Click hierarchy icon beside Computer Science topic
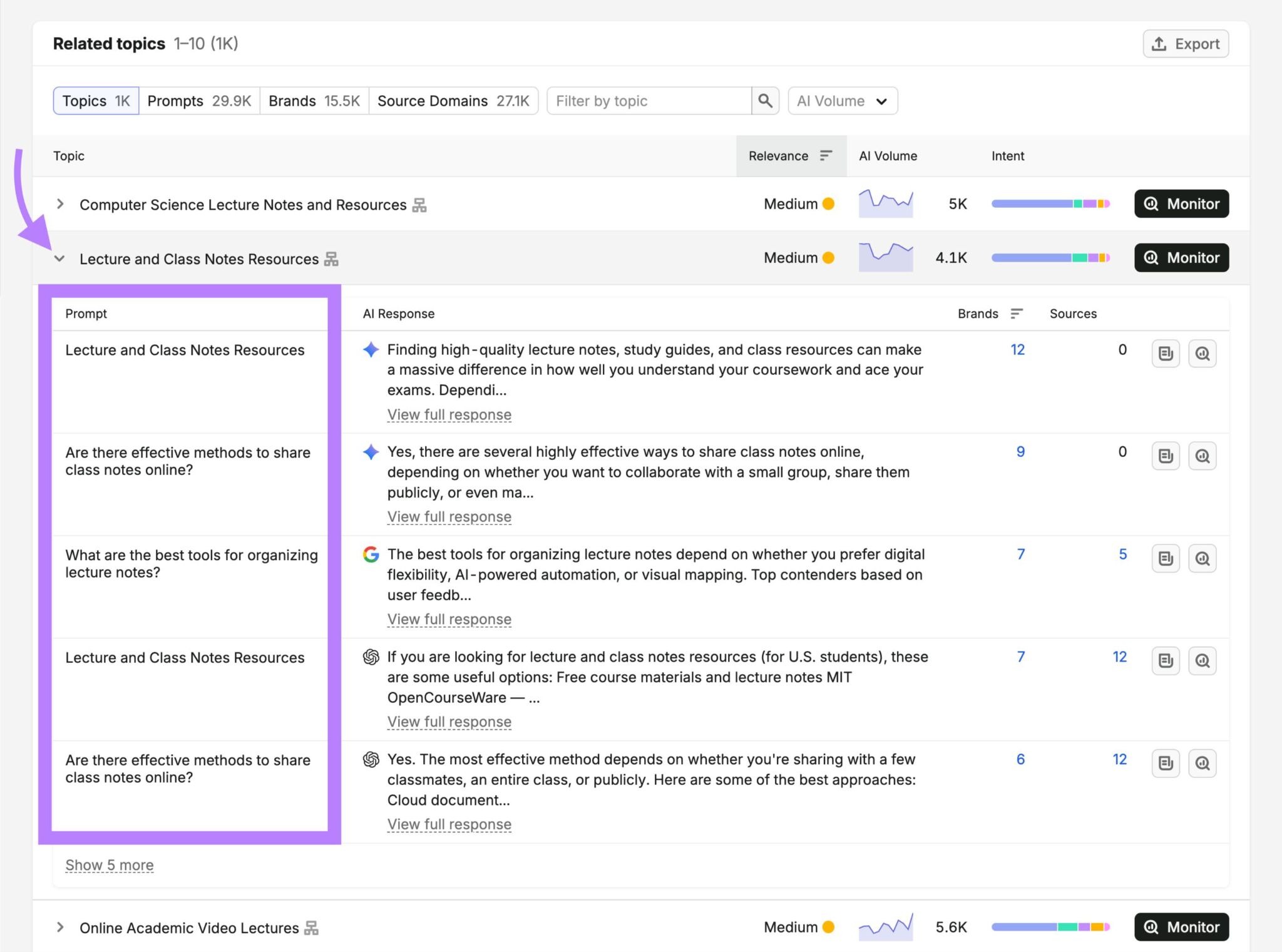 [419, 205]
